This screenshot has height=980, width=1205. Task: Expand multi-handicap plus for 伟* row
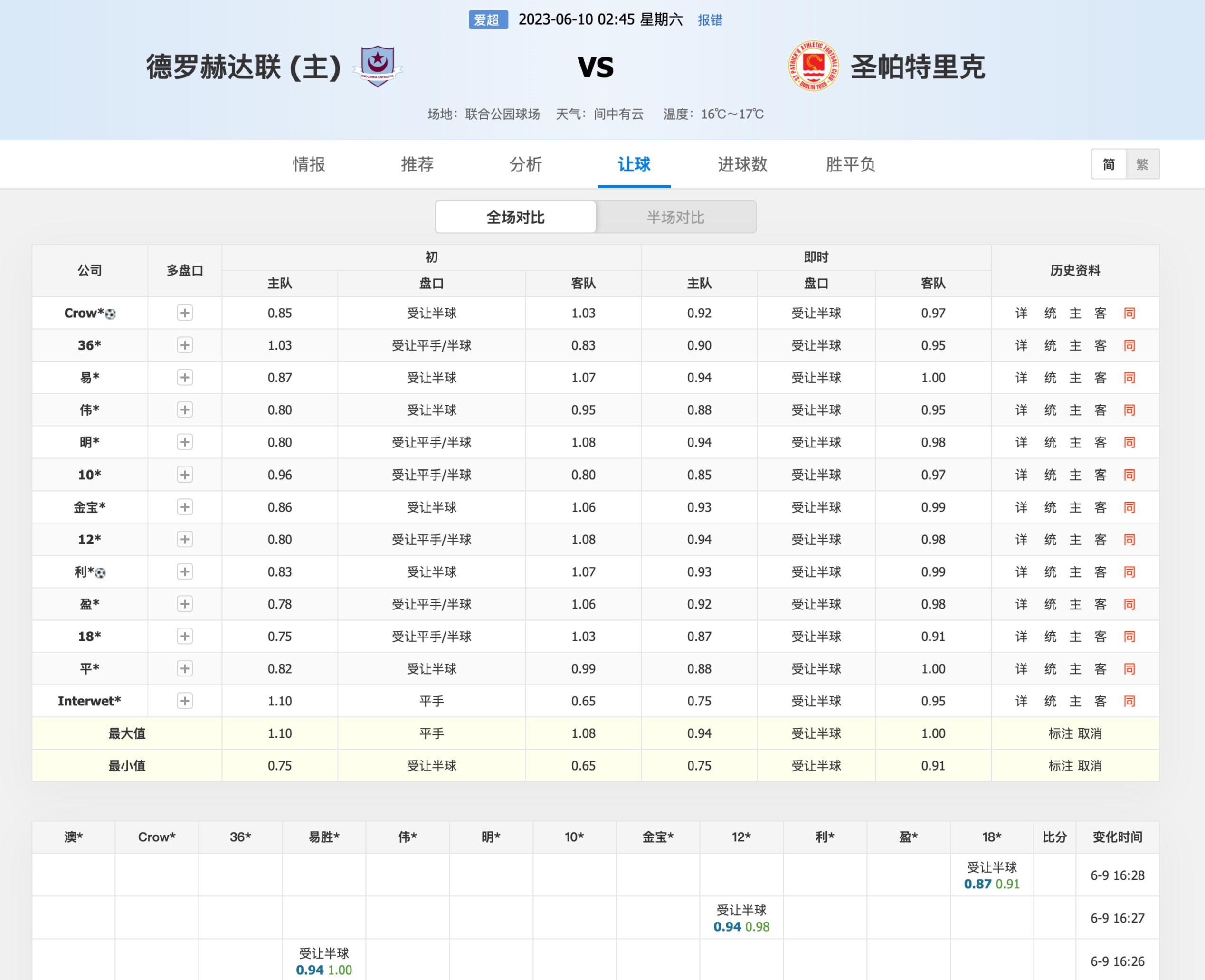pyautogui.click(x=185, y=410)
